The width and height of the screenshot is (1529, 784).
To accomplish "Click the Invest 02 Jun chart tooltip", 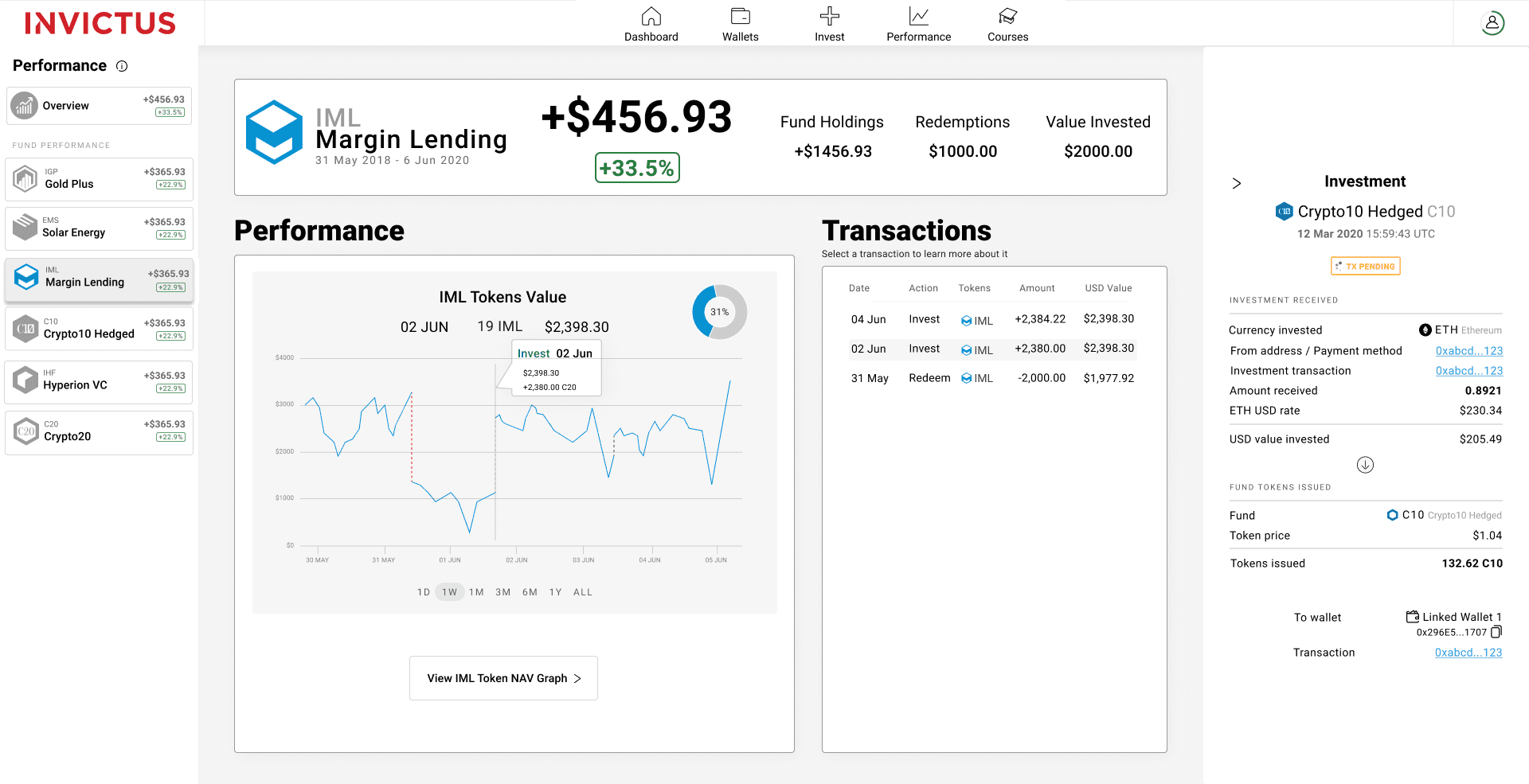I will (556, 369).
